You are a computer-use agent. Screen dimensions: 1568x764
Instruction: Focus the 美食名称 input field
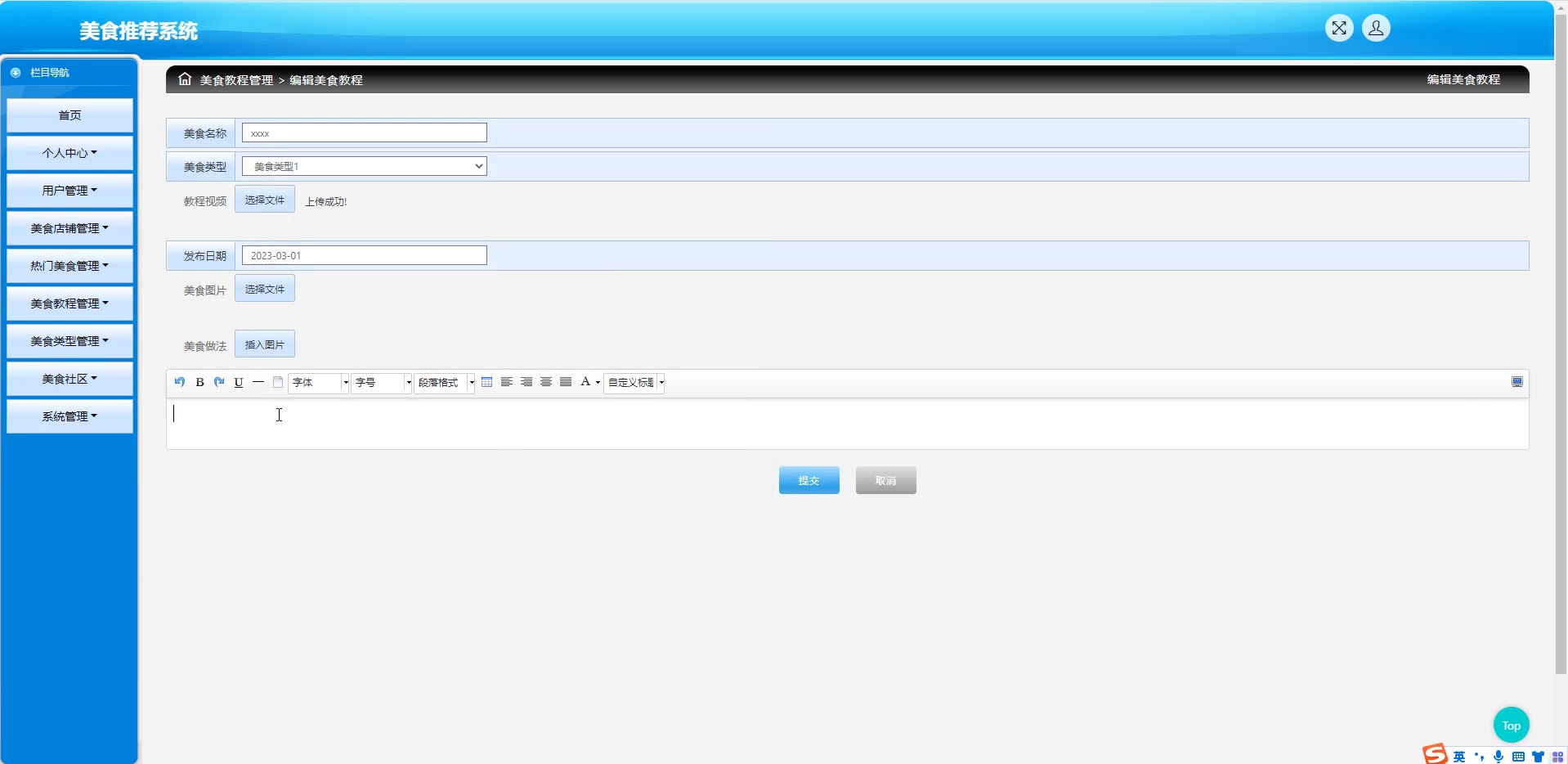click(x=365, y=133)
